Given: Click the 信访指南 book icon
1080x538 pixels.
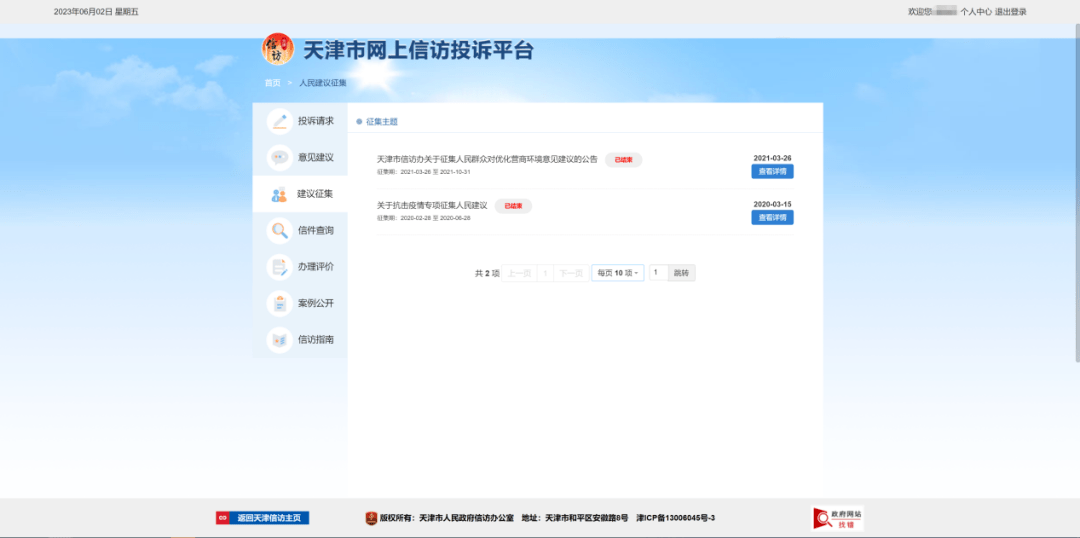Looking at the screenshot, I should pos(279,340).
